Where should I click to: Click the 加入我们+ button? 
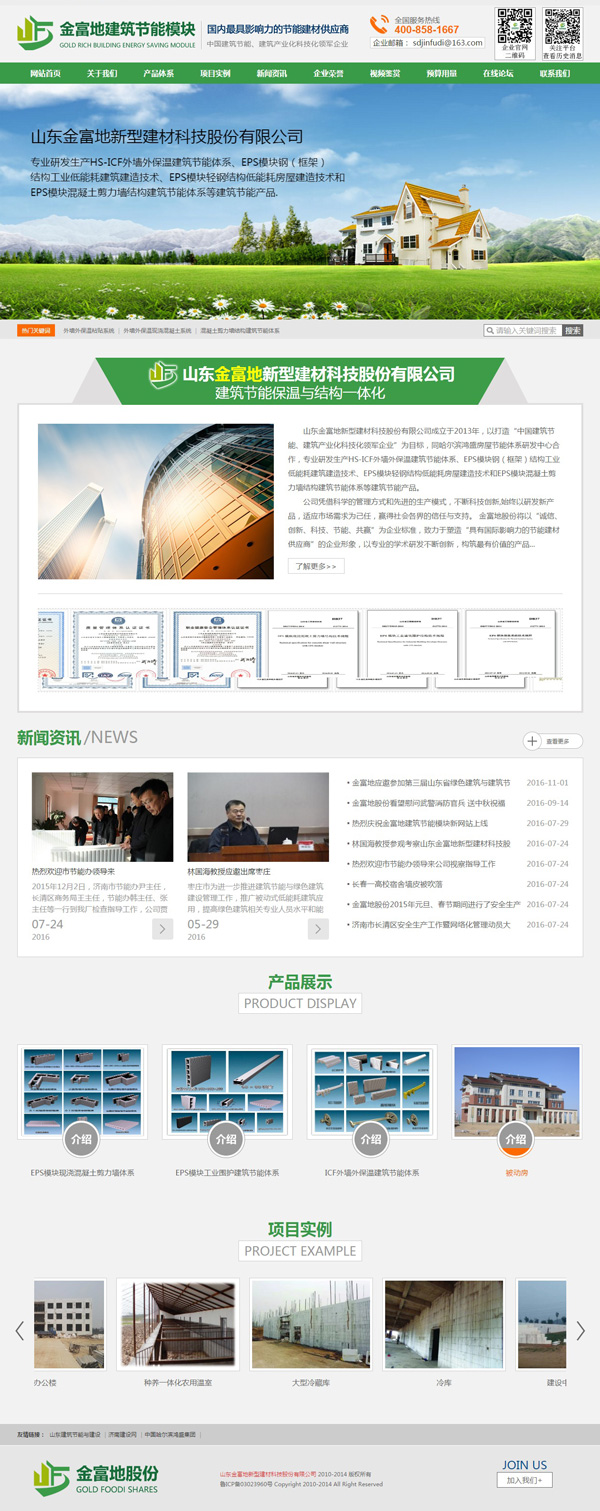pos(524,1481)
